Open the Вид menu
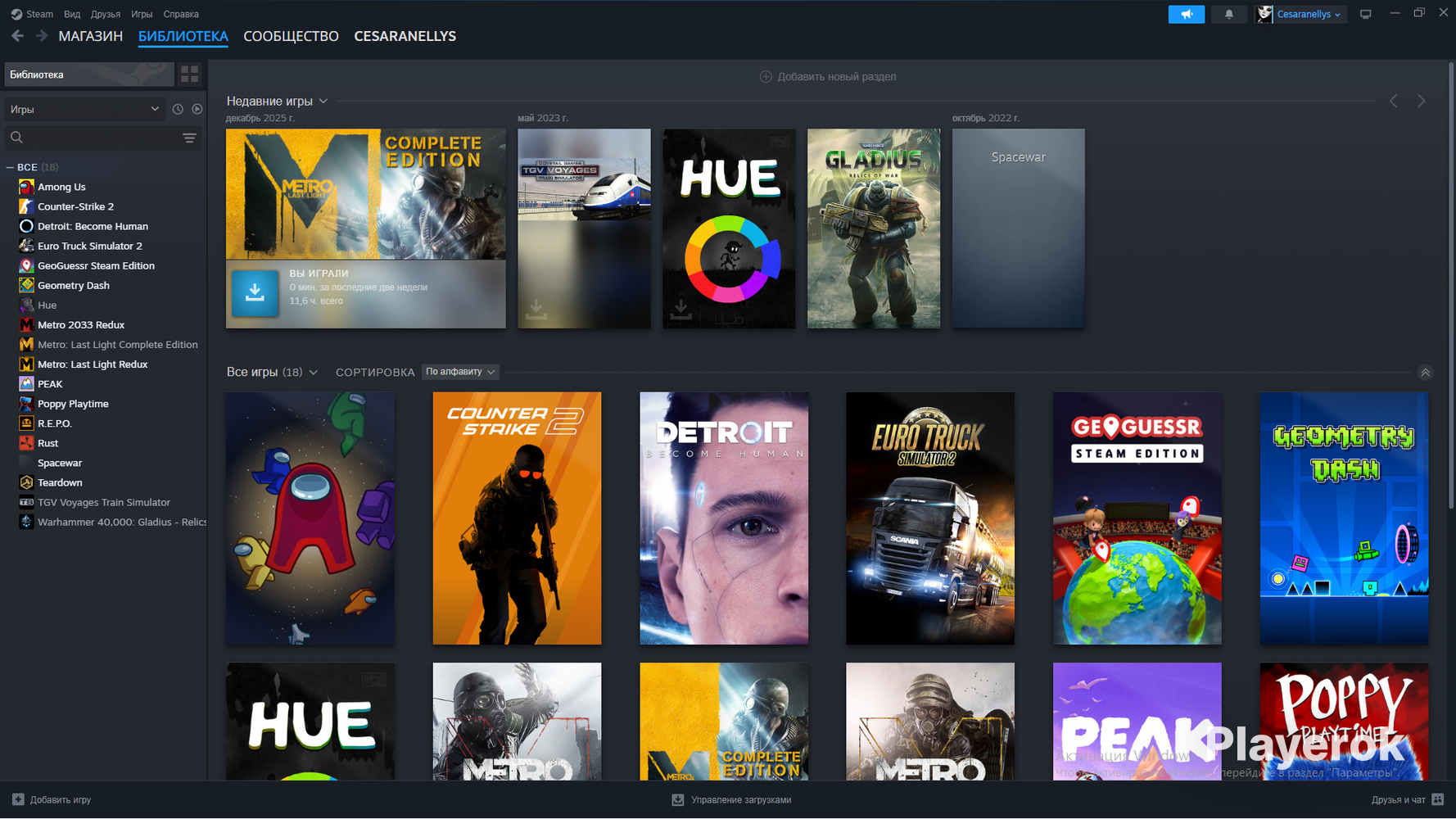The height and width of the screenshot is (819, 1456). 72,14
